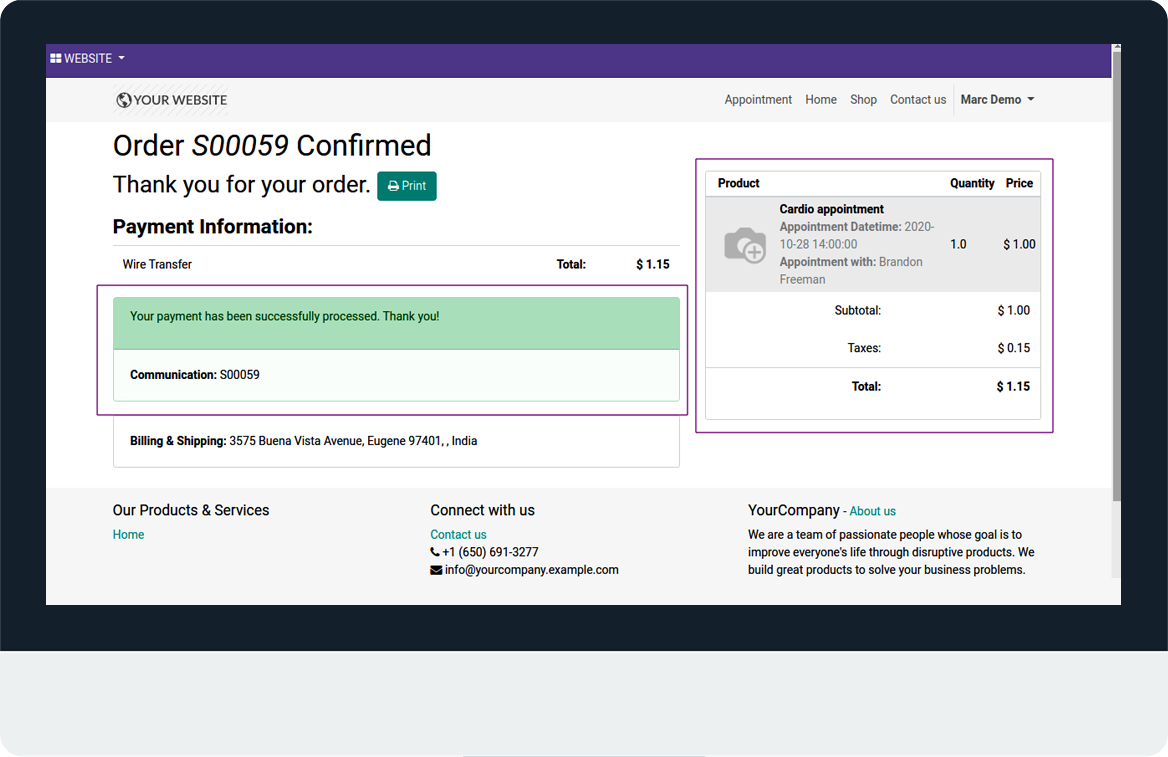The image size is (1168, 757).
Task: Click the Appointment Datetime detail text
Action: (857, 235)
